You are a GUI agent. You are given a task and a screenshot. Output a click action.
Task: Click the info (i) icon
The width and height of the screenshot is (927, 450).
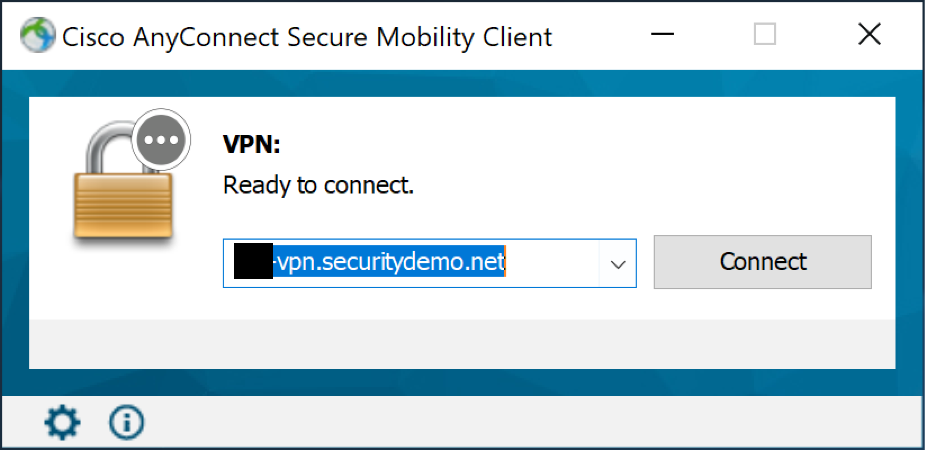(x=127, y=423)
